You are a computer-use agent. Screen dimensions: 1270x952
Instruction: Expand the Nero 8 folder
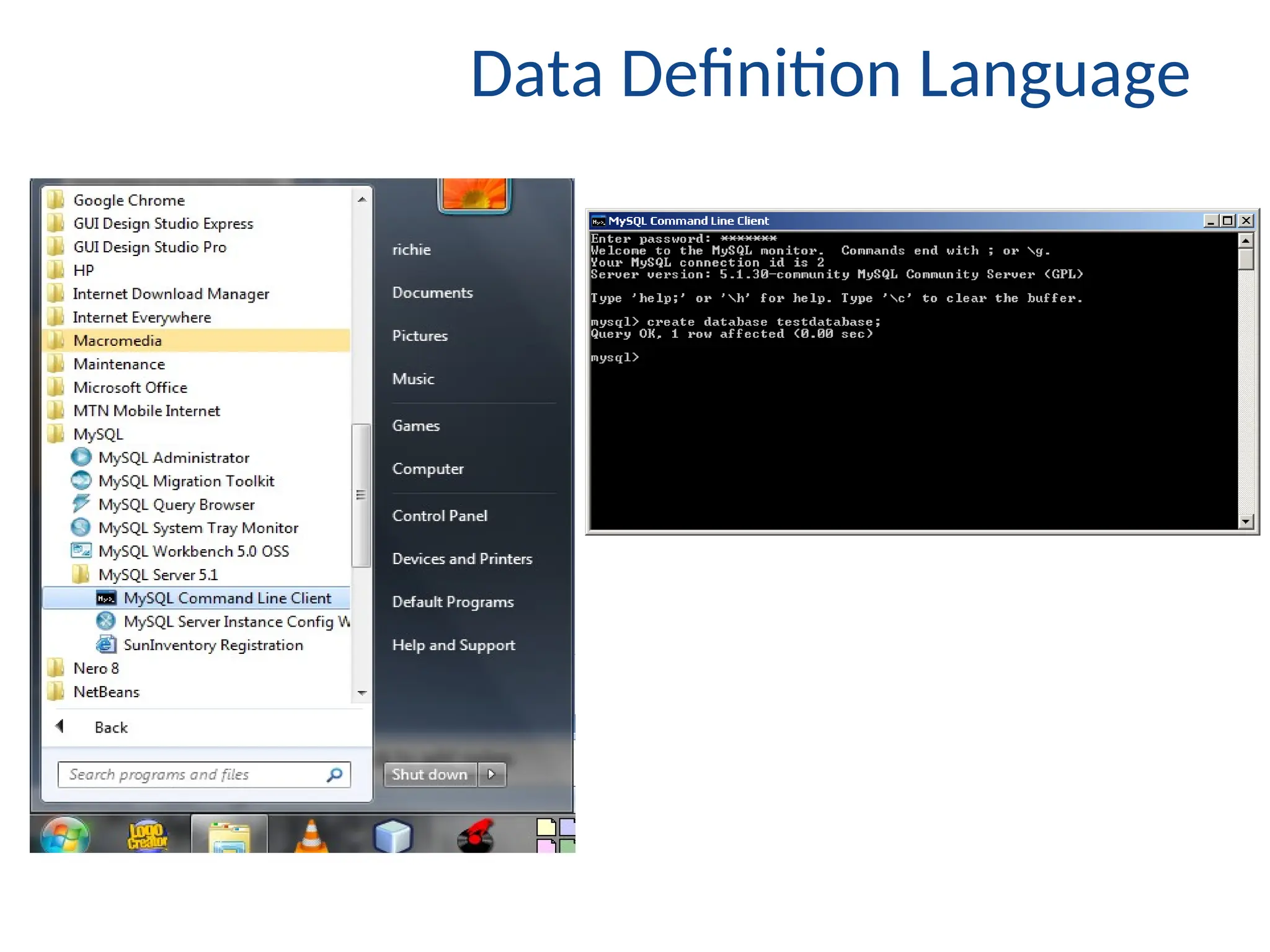pos(83,669)
